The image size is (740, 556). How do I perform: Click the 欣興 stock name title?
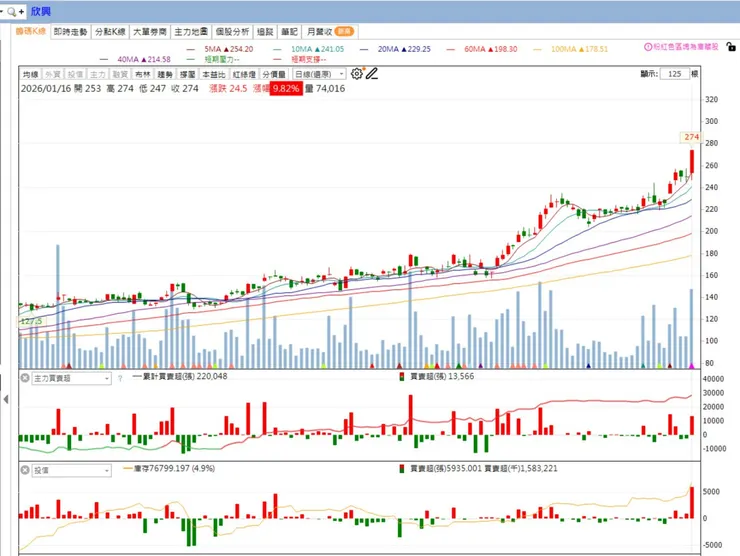click(x=41, y=11)
